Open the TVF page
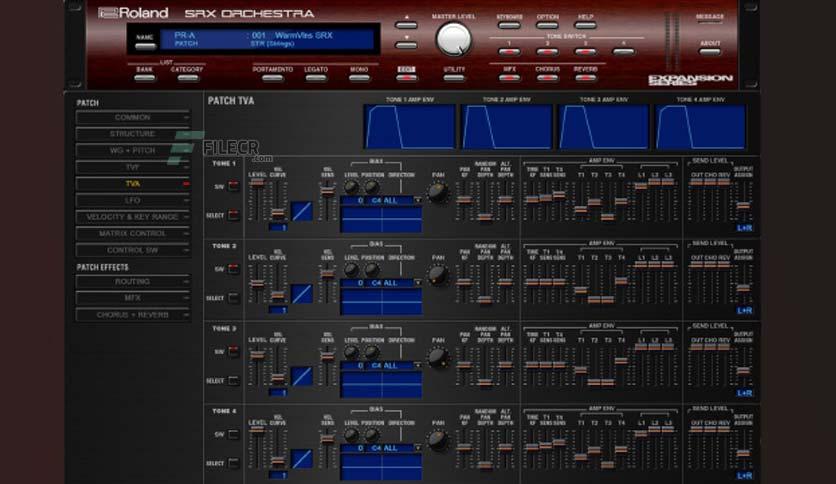The image size is (836, 484). (x=133, y=167)
